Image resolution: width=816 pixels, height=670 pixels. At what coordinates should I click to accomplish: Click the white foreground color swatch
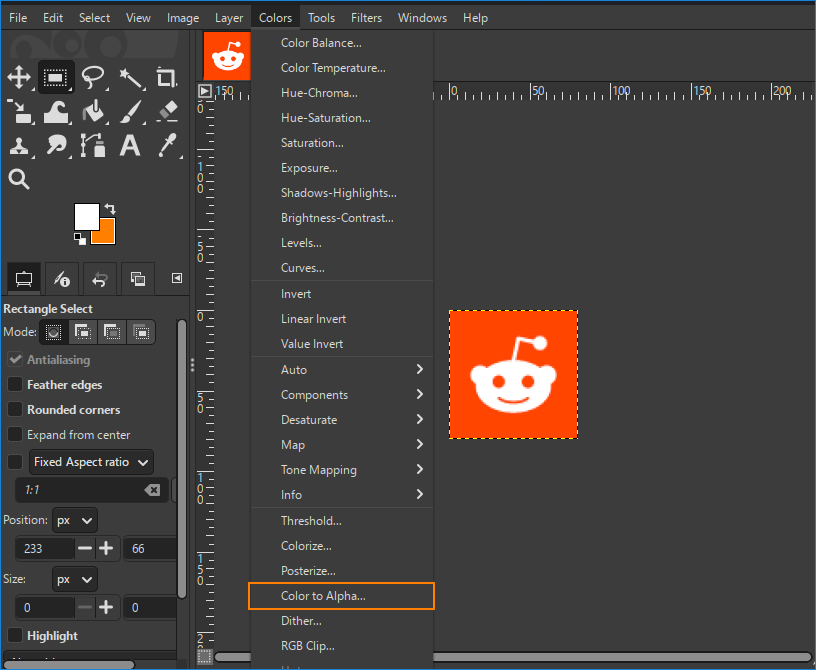point(86,217)
